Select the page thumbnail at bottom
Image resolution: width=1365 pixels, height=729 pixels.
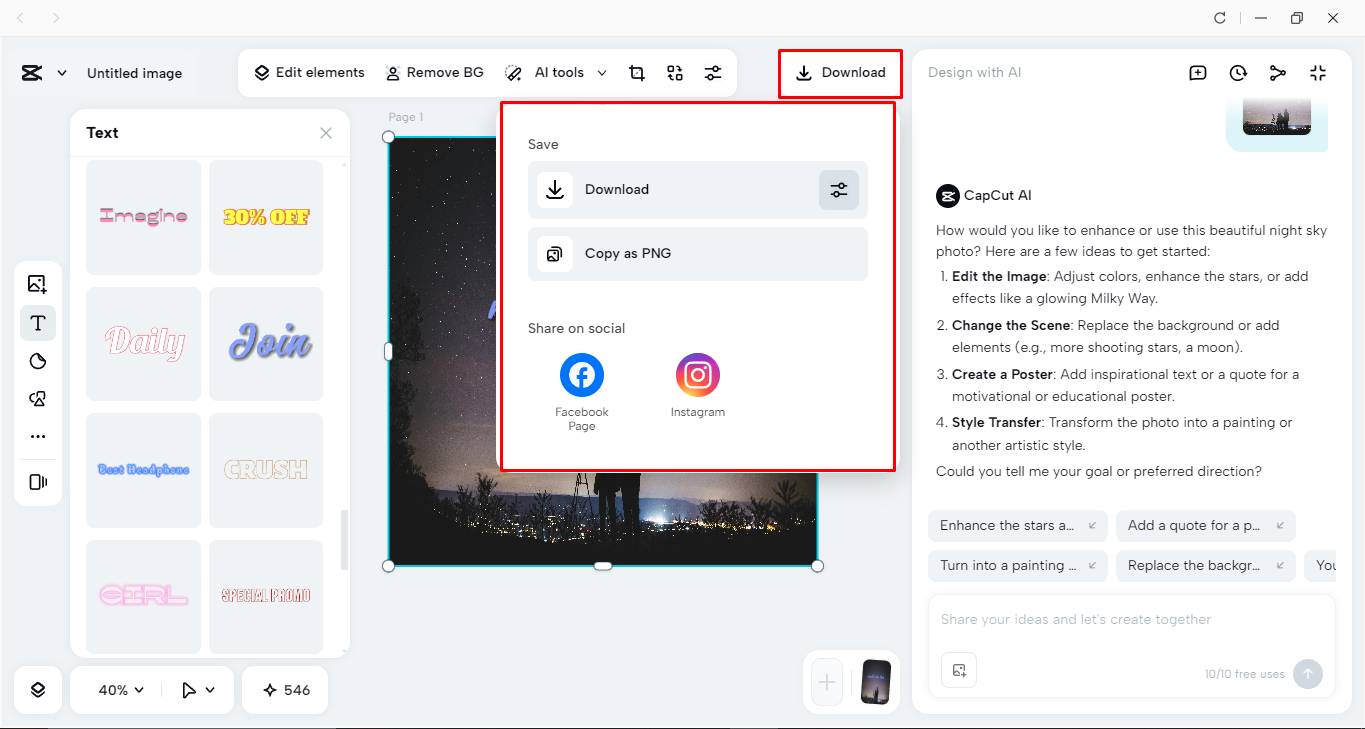(x=876, y=682)
